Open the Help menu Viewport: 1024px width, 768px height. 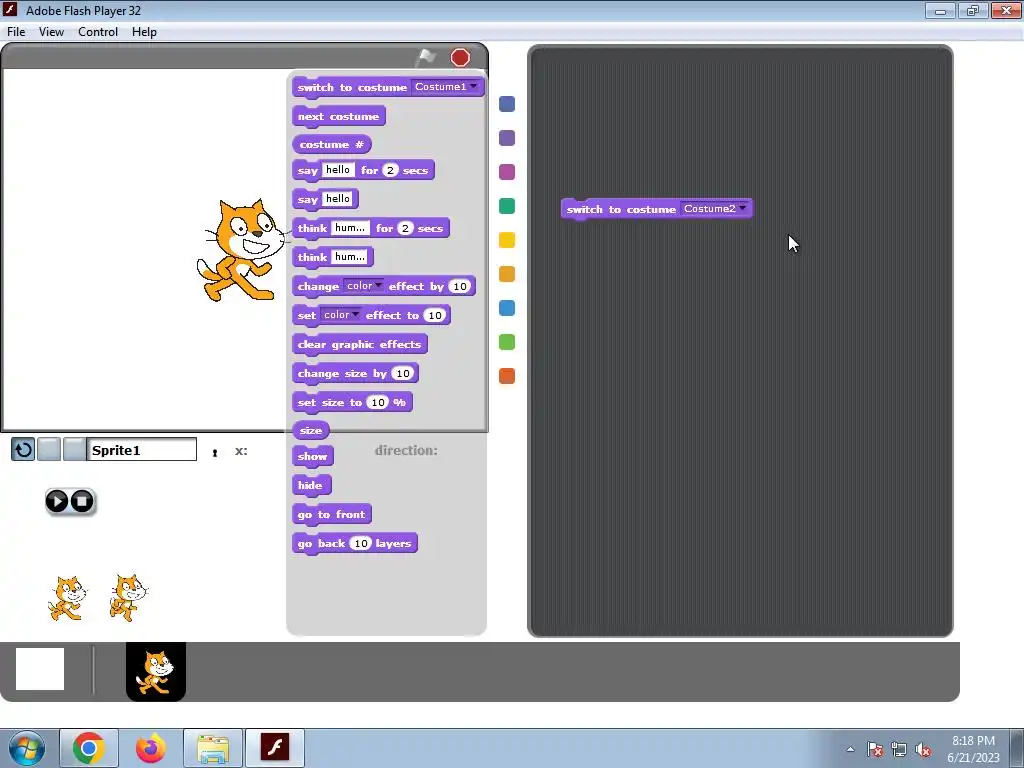pos(144,32)
